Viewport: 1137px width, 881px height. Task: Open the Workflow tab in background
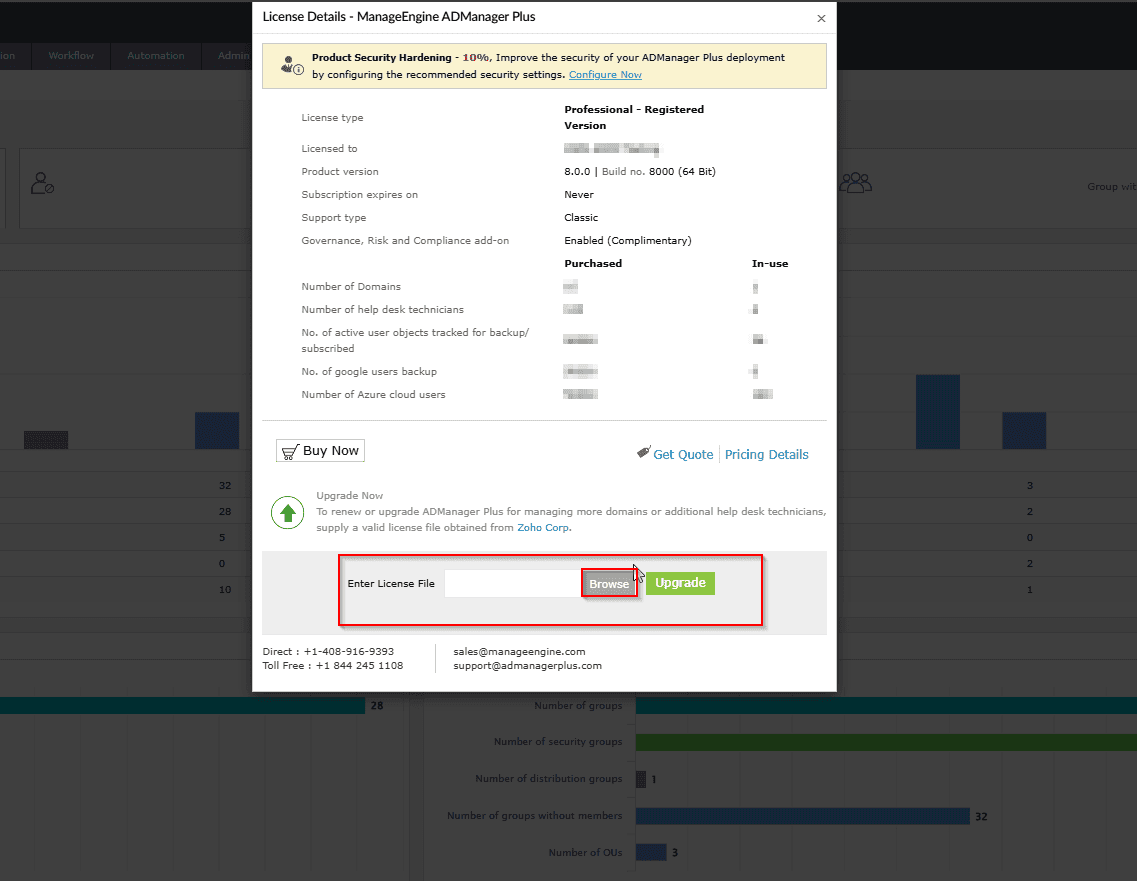[71, 56]
